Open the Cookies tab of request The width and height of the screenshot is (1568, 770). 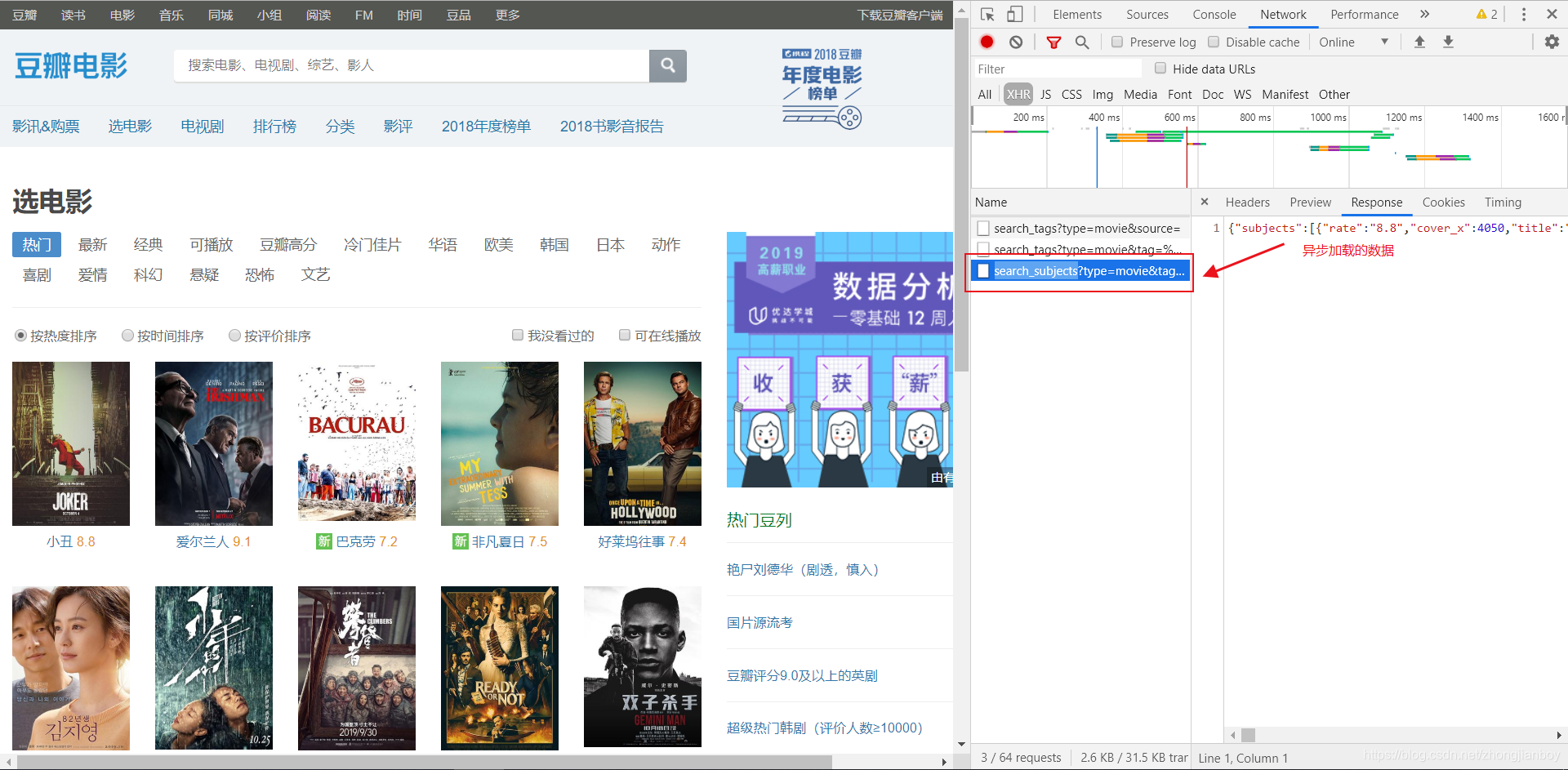coord(1444,203)
